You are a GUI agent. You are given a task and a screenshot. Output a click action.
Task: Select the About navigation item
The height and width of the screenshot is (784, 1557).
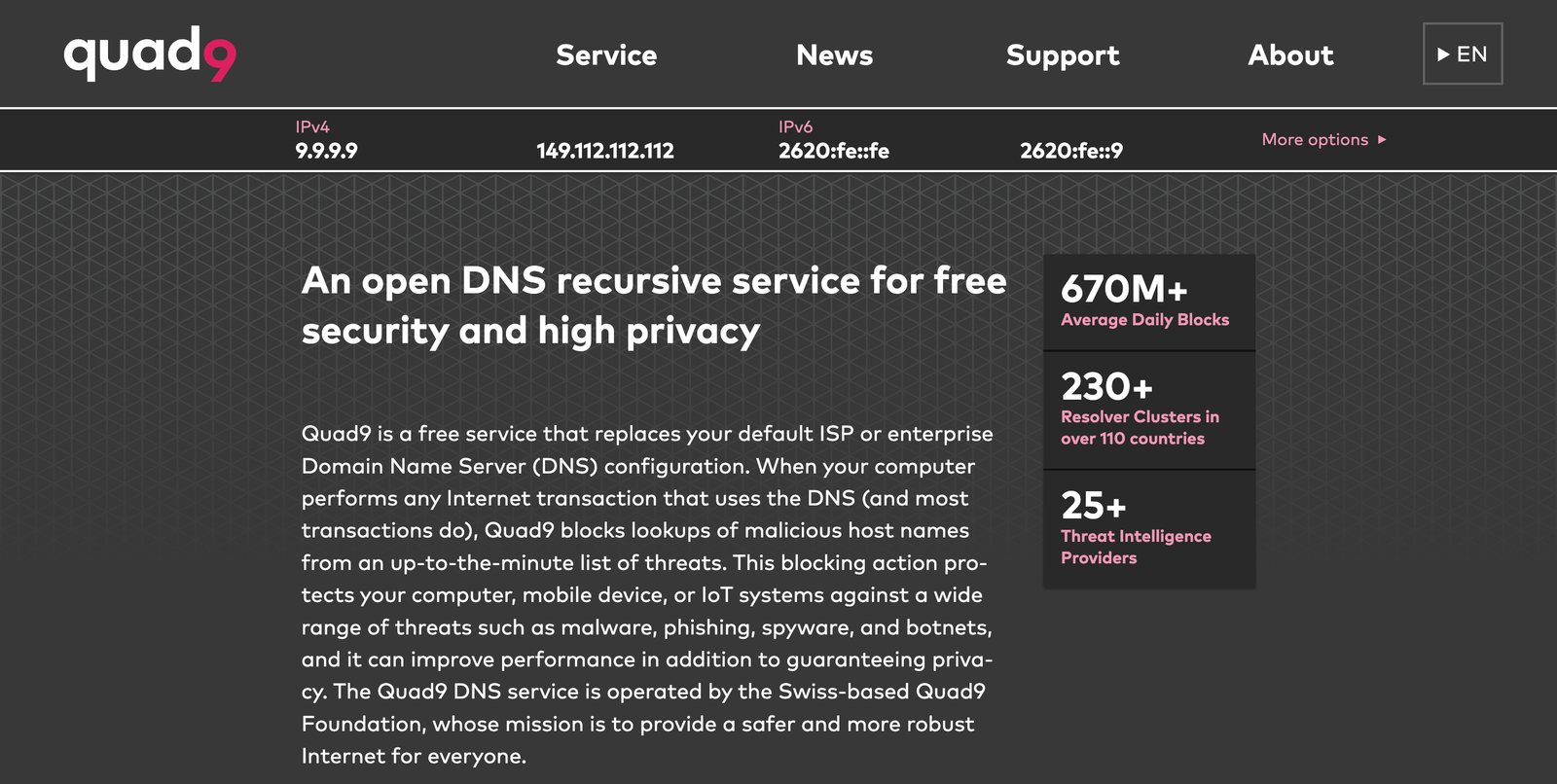[x=1290, y=55]
